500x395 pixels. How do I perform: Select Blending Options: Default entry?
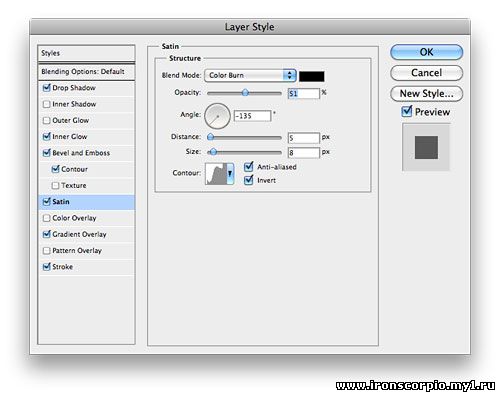click(86, 72)
